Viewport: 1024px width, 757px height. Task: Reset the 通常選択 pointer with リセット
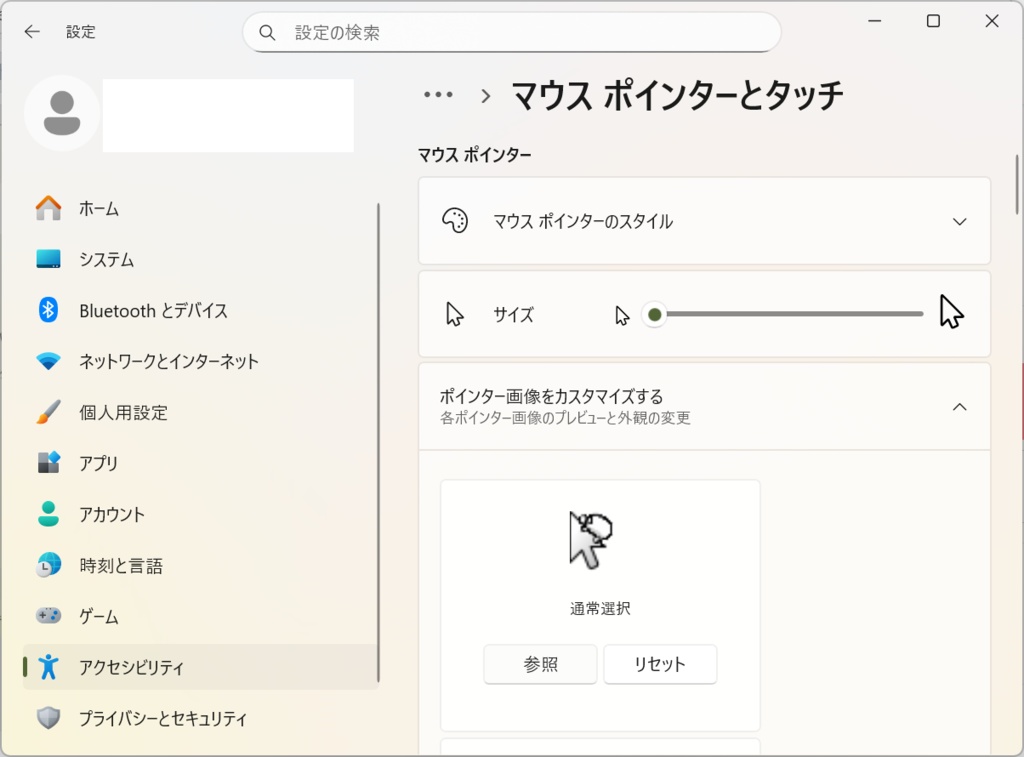(x=660, y=664)
